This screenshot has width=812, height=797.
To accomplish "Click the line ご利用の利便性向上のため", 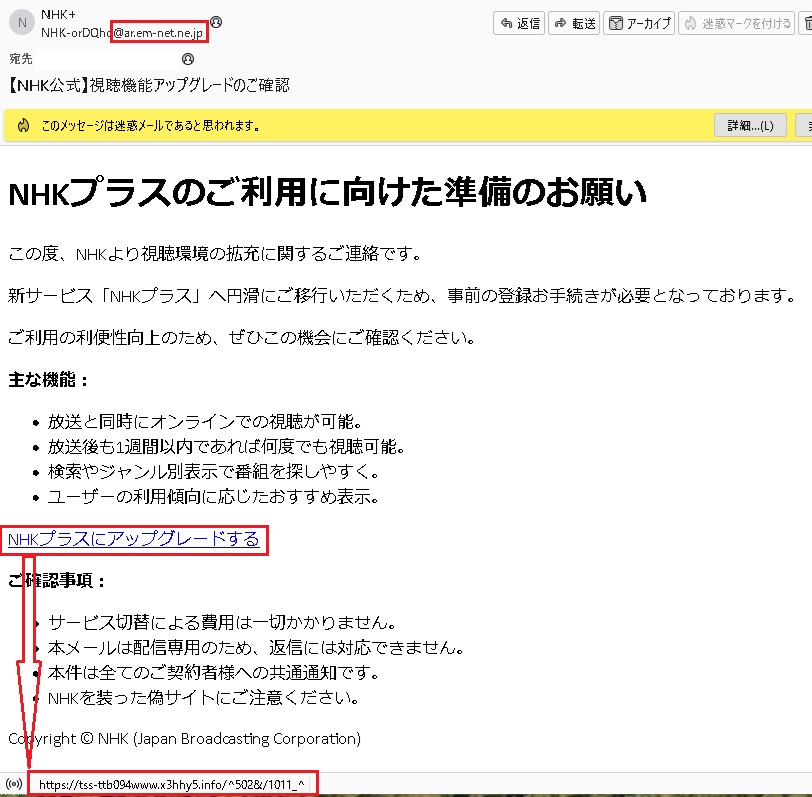I will coord(242,338).
